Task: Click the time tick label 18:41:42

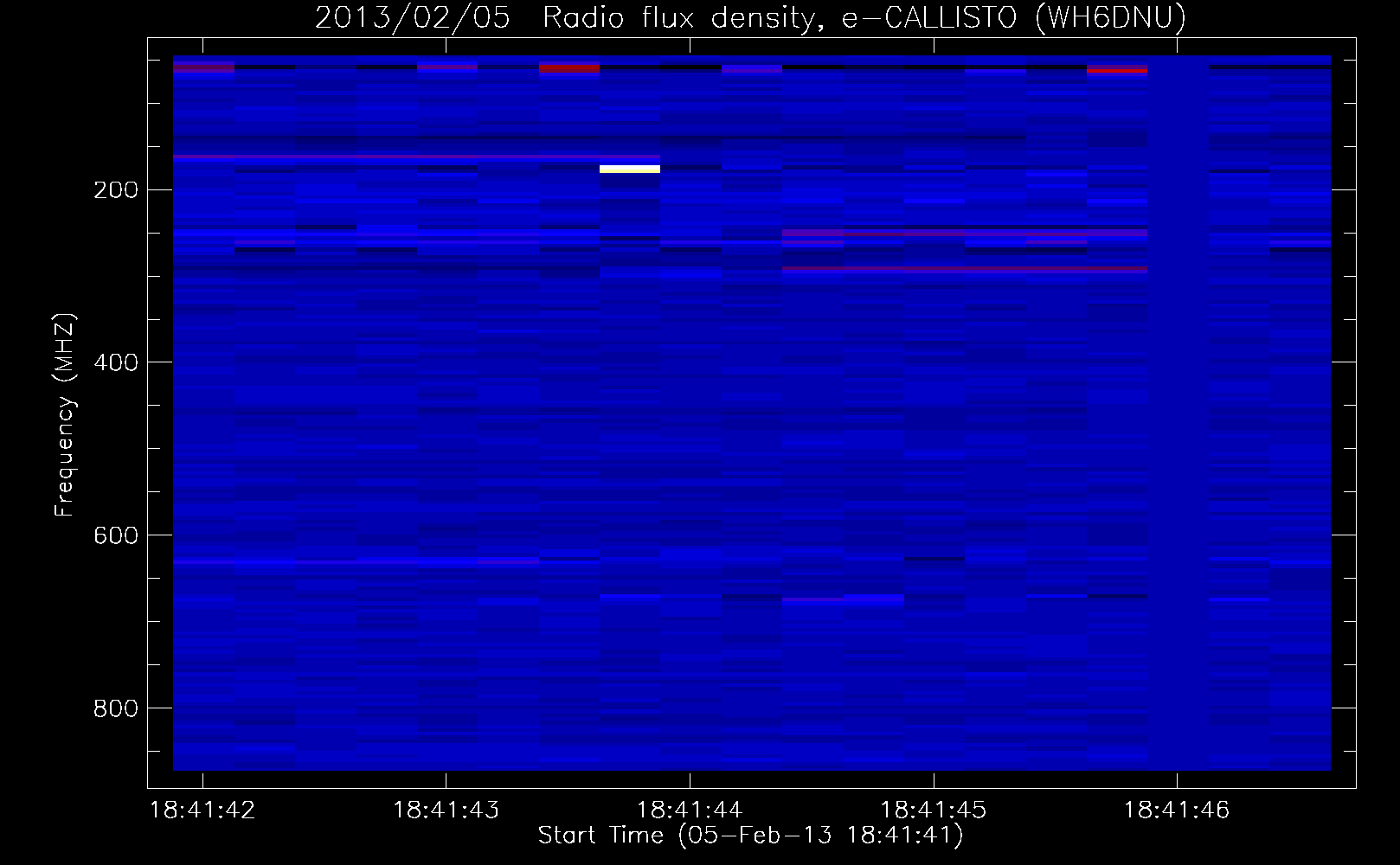Action: point(202,811)
